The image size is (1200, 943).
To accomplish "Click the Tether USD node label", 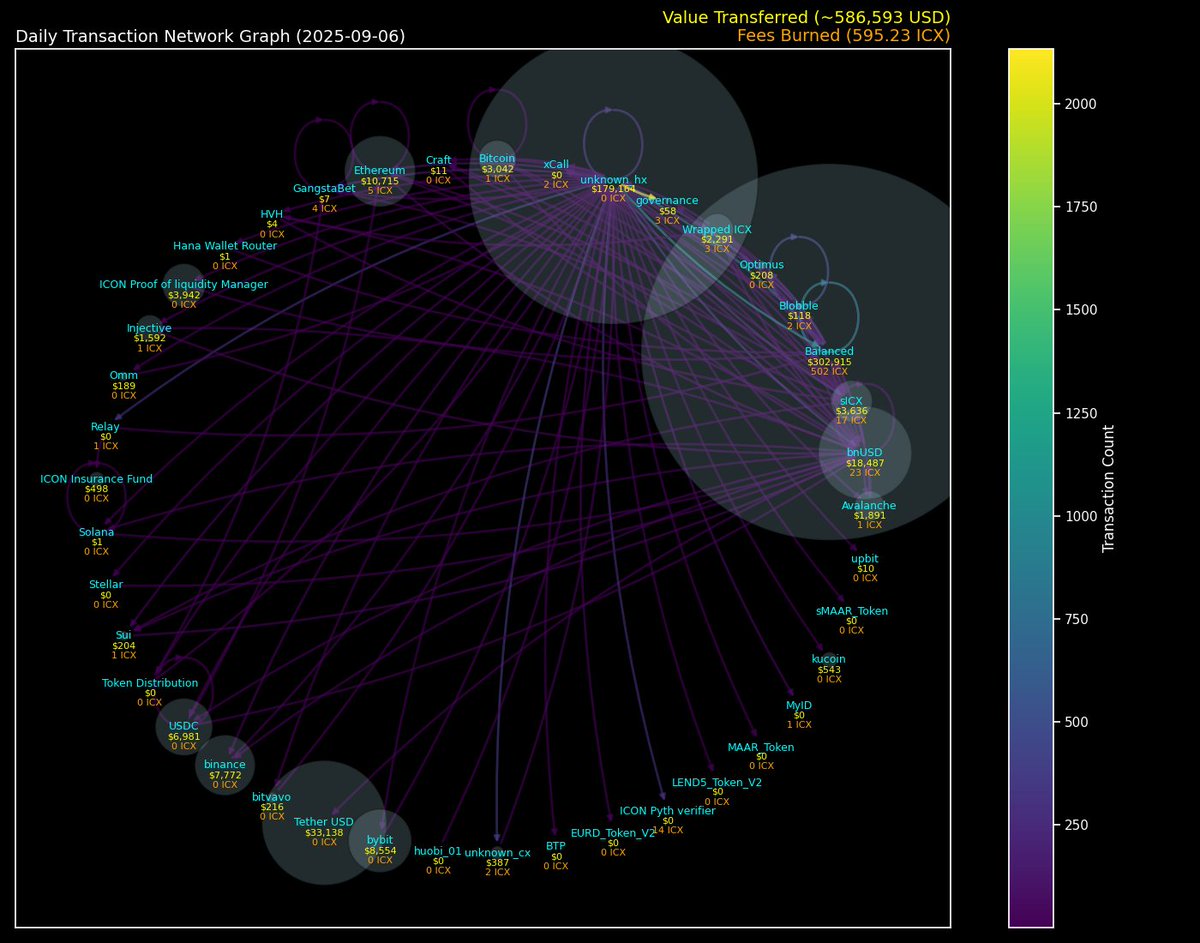I will point(324,821).
